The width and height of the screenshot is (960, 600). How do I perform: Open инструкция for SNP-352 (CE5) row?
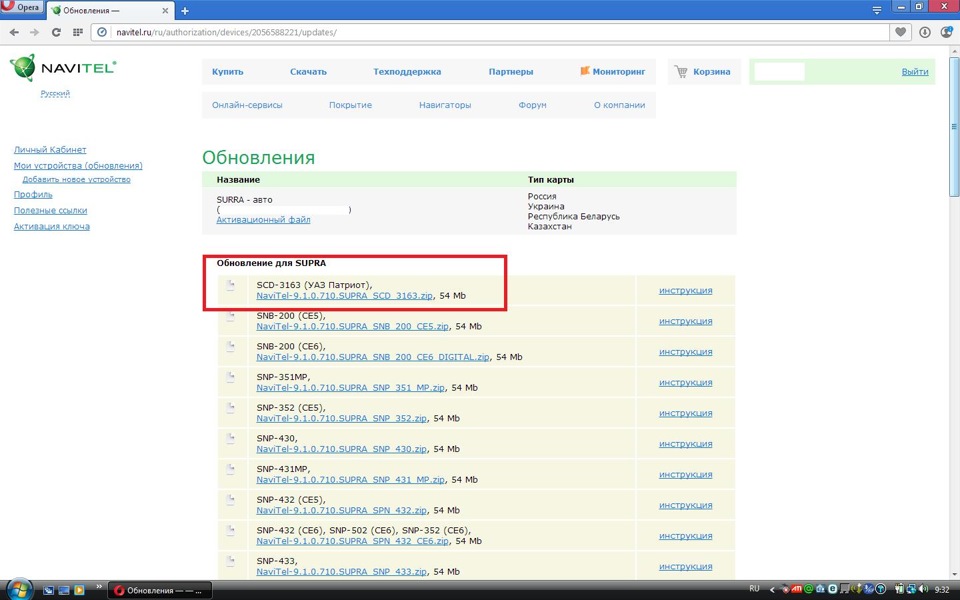[686, 413]
